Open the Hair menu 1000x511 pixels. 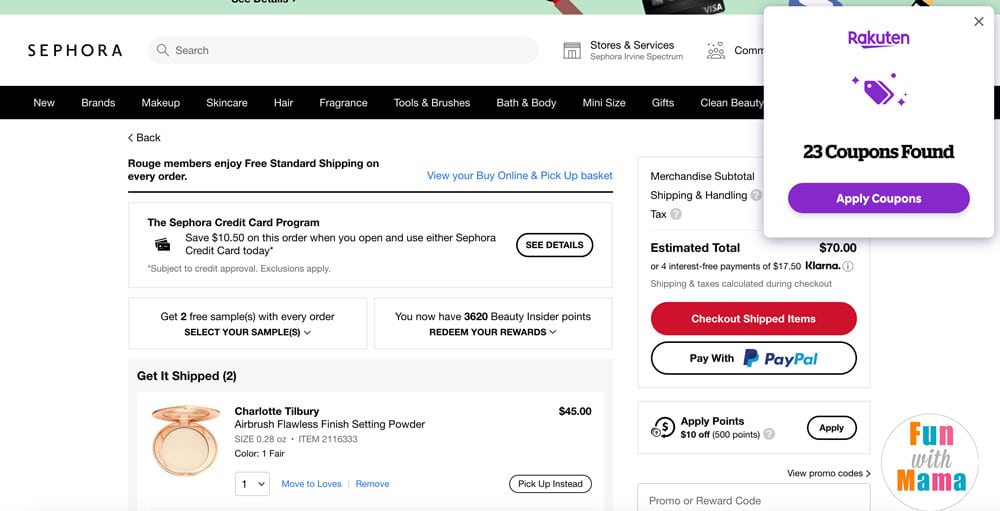click(x=283, y=103)
